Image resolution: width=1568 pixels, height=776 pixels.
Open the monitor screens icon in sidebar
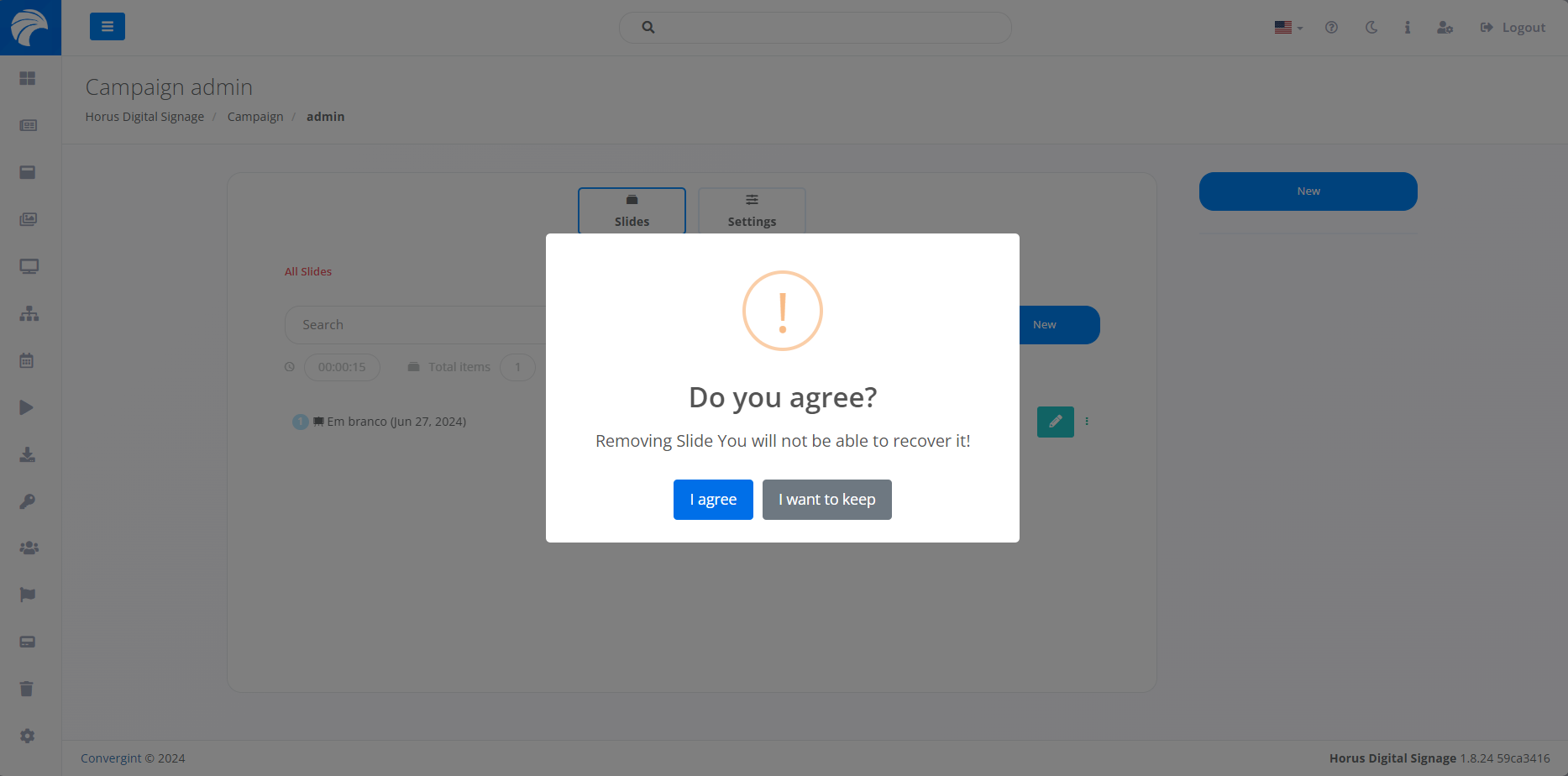click(29, 266)
